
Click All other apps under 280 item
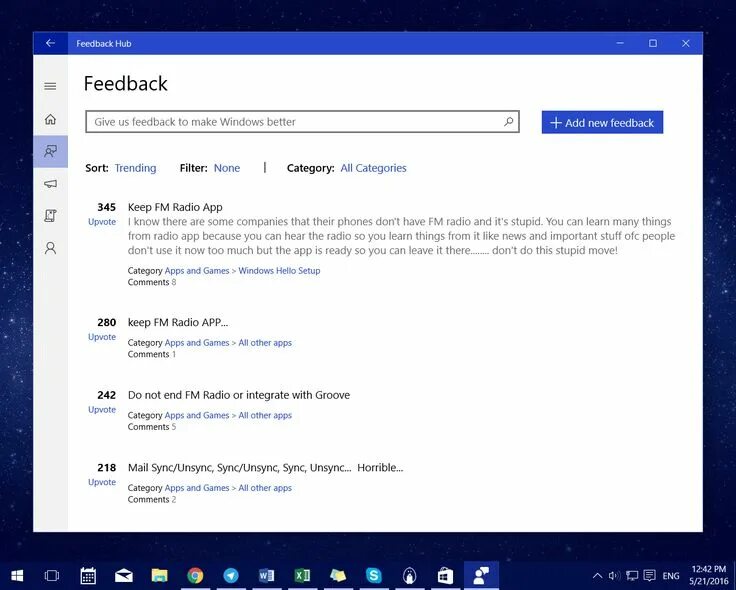click(265, 343)
